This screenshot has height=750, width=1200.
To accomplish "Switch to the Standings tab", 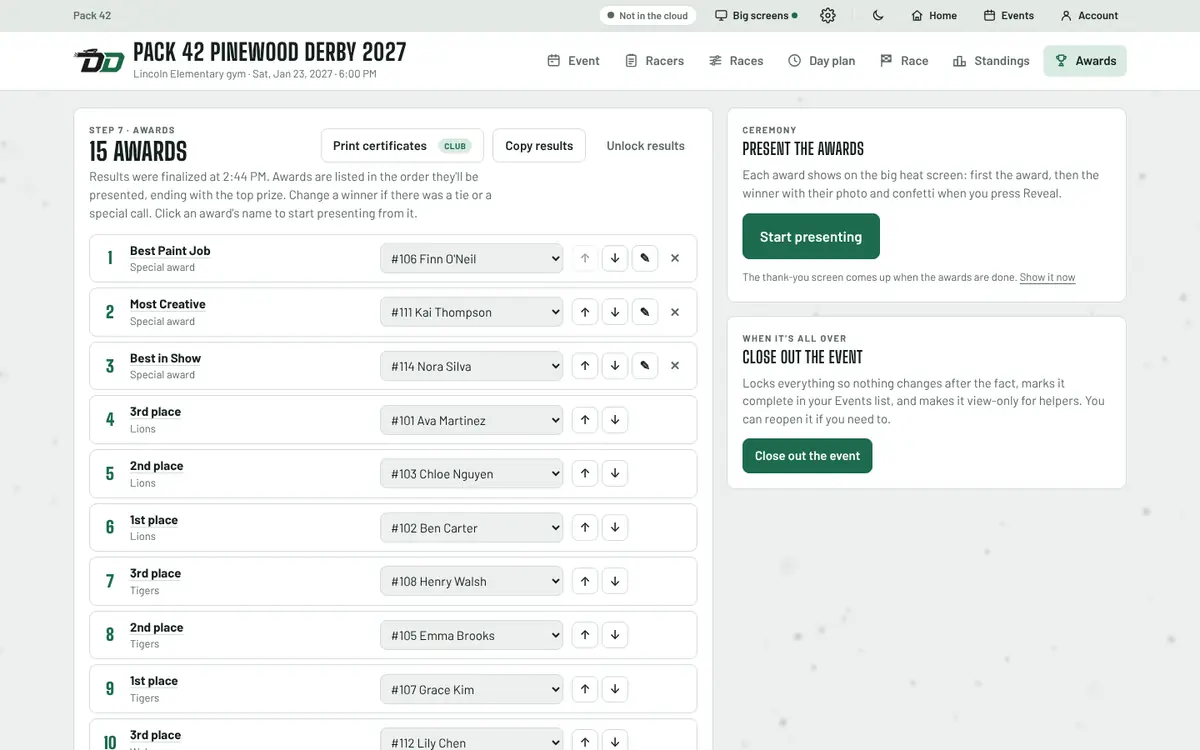I will [991, 61].
